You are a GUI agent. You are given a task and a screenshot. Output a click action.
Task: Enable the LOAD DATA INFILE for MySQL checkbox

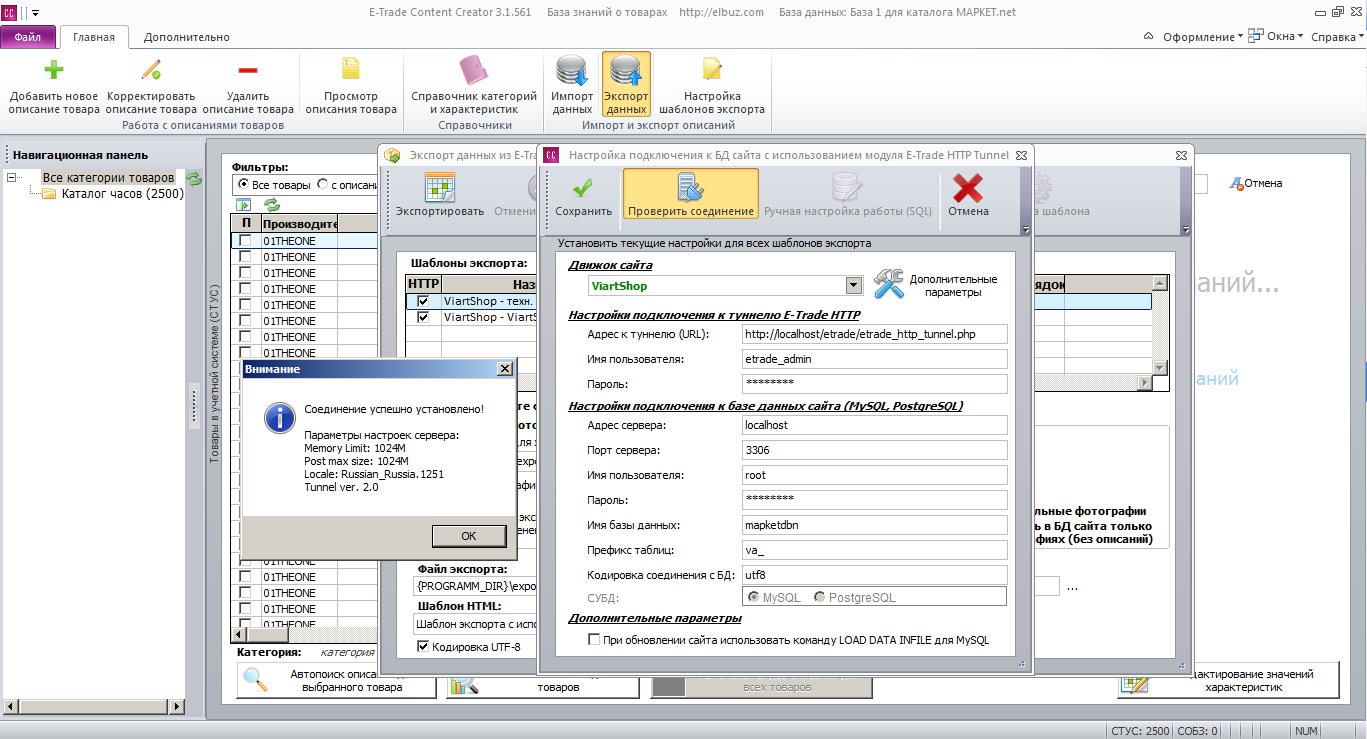point(594,640)
